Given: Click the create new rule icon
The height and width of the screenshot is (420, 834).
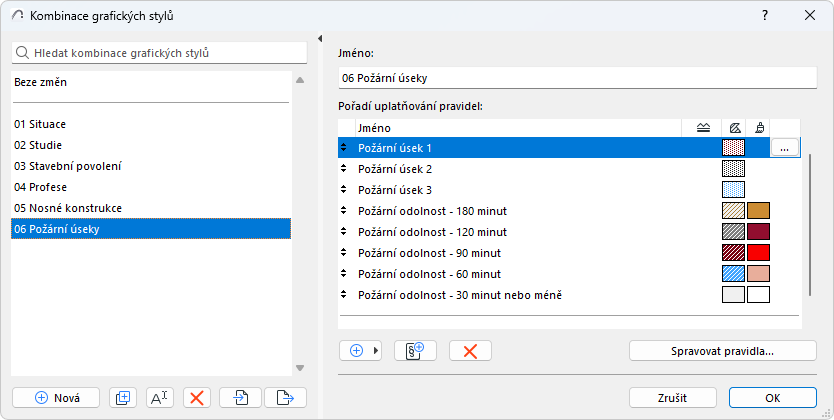Looking at the screenshot, I should click(x=415, y=350).
